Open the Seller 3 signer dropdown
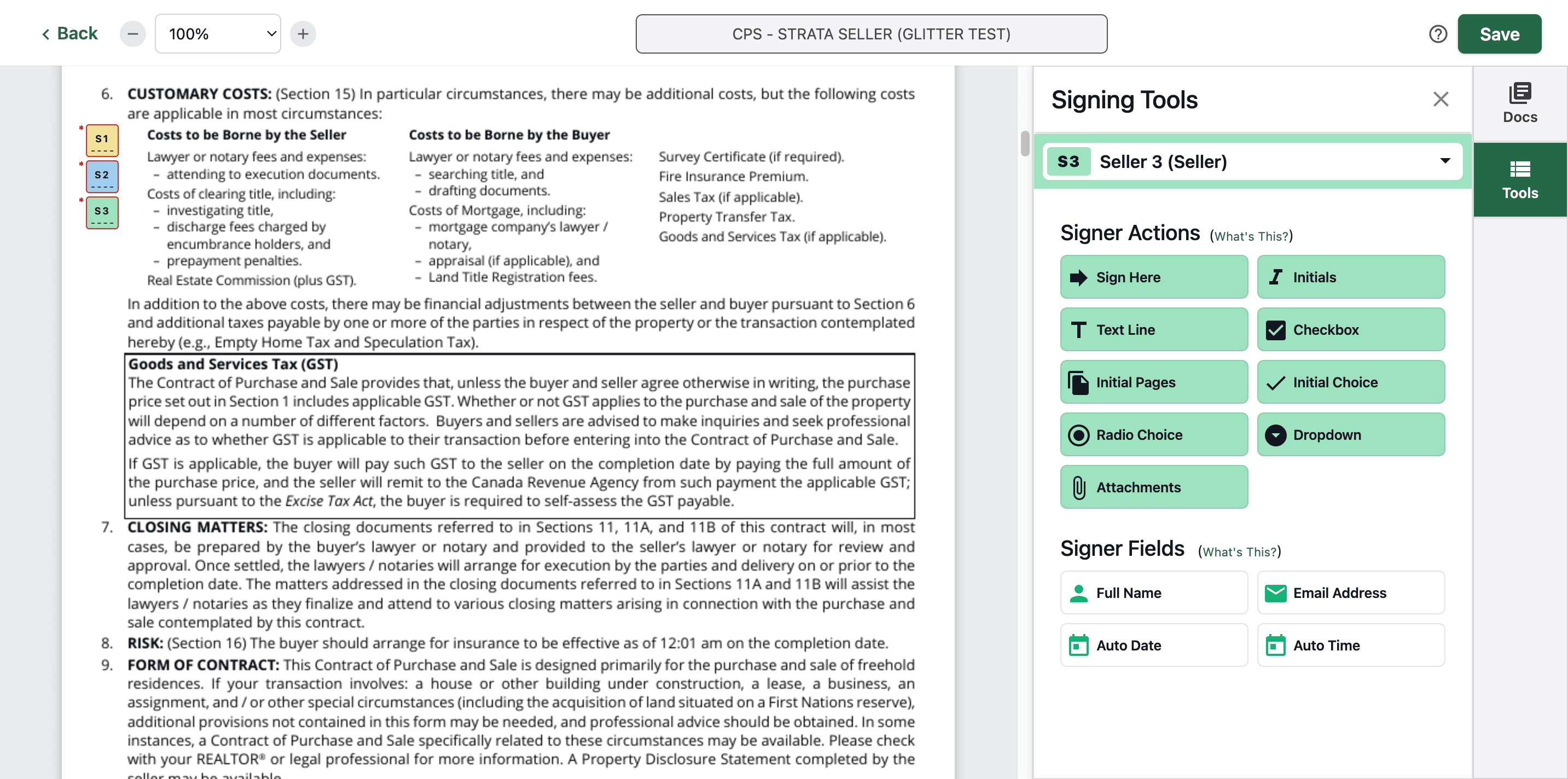Image resolution: width=1568 pixels, height=779 pixels. click(1252, 161)
